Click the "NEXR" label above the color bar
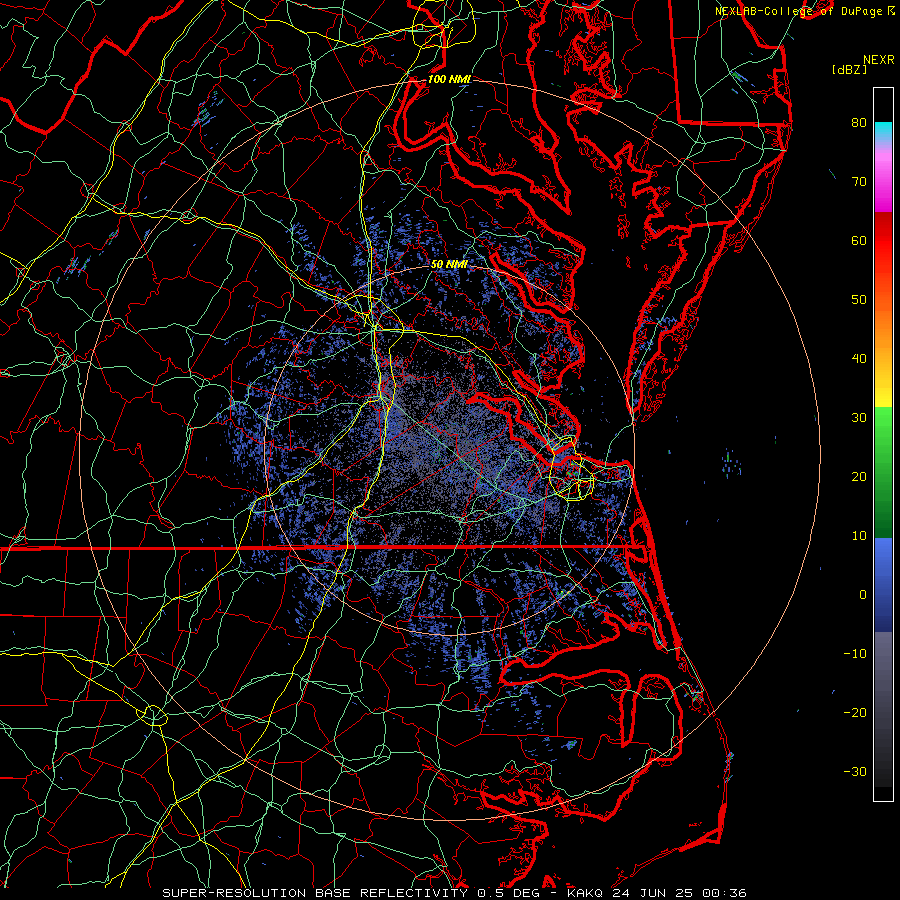The width and height of the screenshot is (900, 900). pos(879,60)
